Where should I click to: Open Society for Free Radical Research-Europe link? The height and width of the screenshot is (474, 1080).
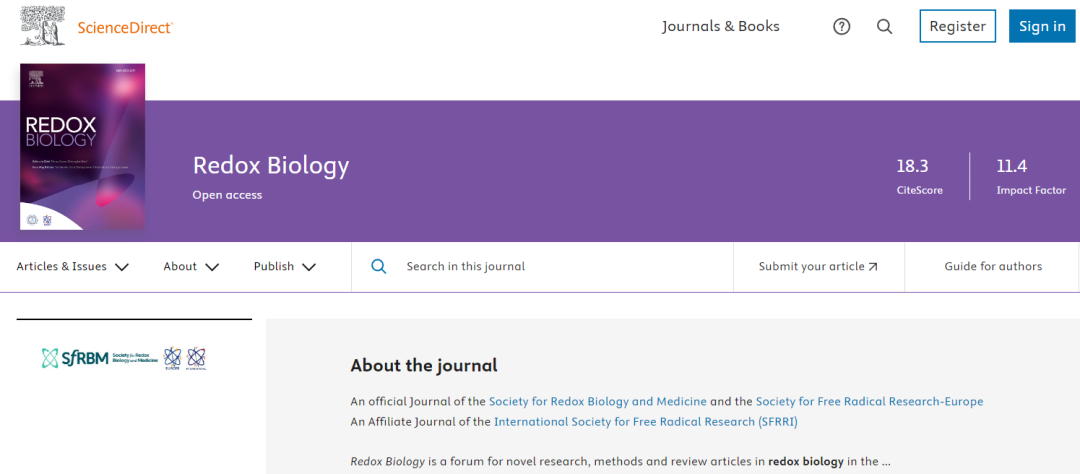(869, 402)
